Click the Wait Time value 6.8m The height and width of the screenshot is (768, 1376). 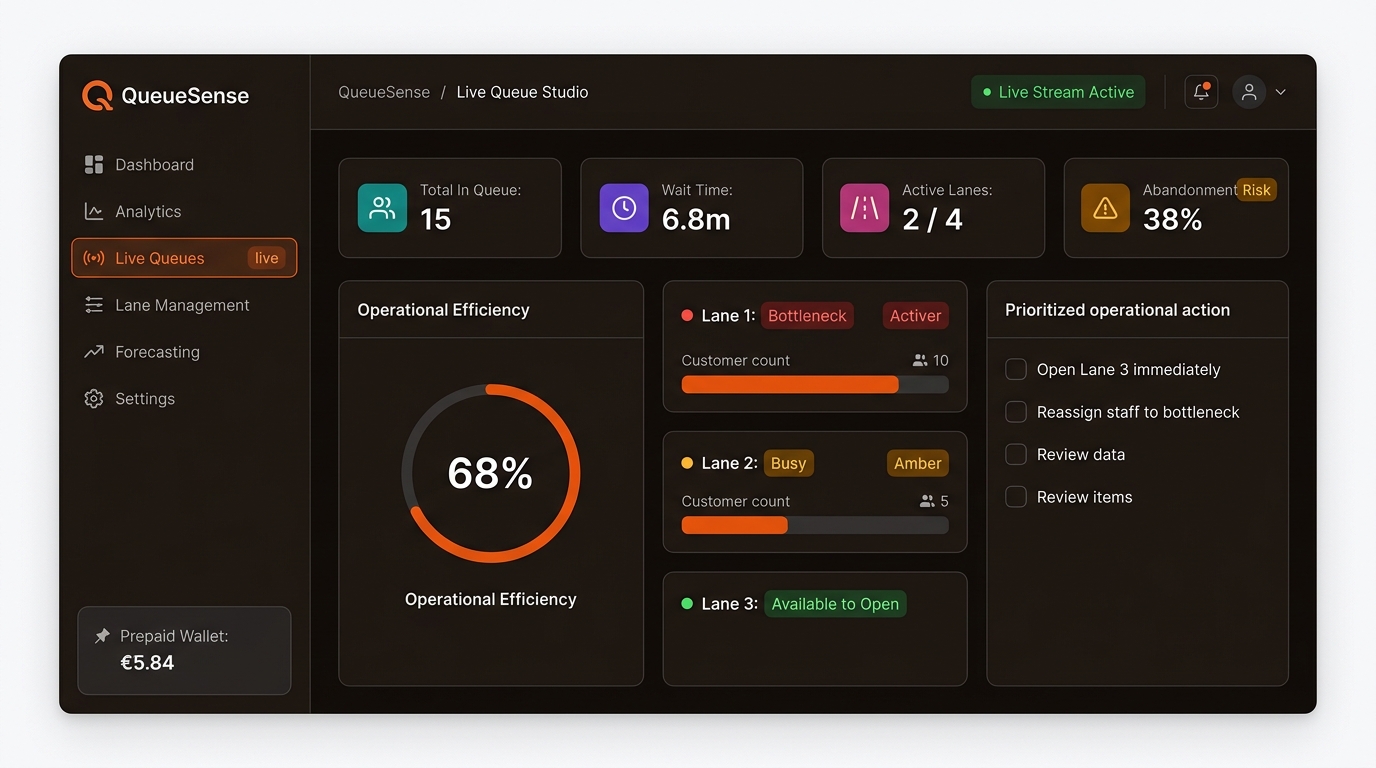696,220
